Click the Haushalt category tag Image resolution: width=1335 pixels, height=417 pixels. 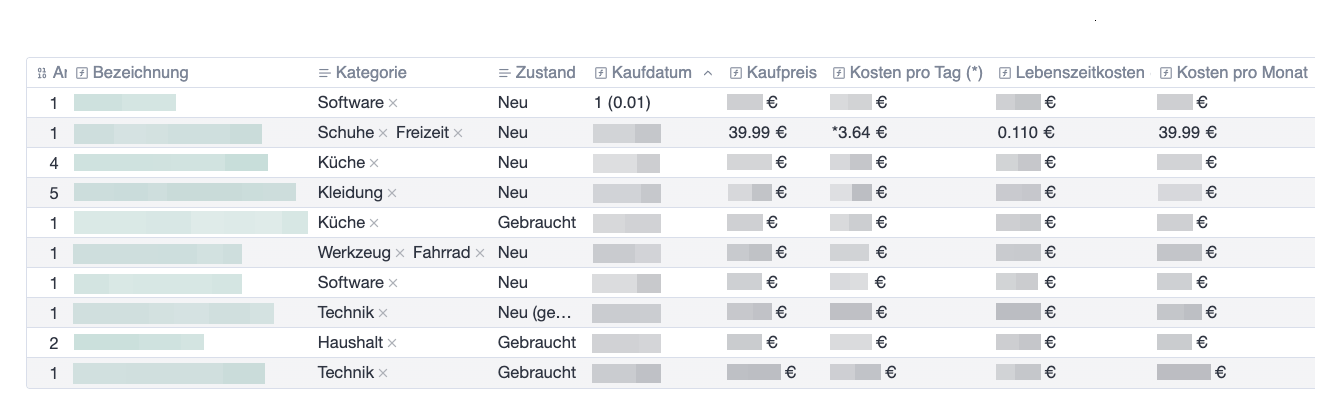click(350, 343)
